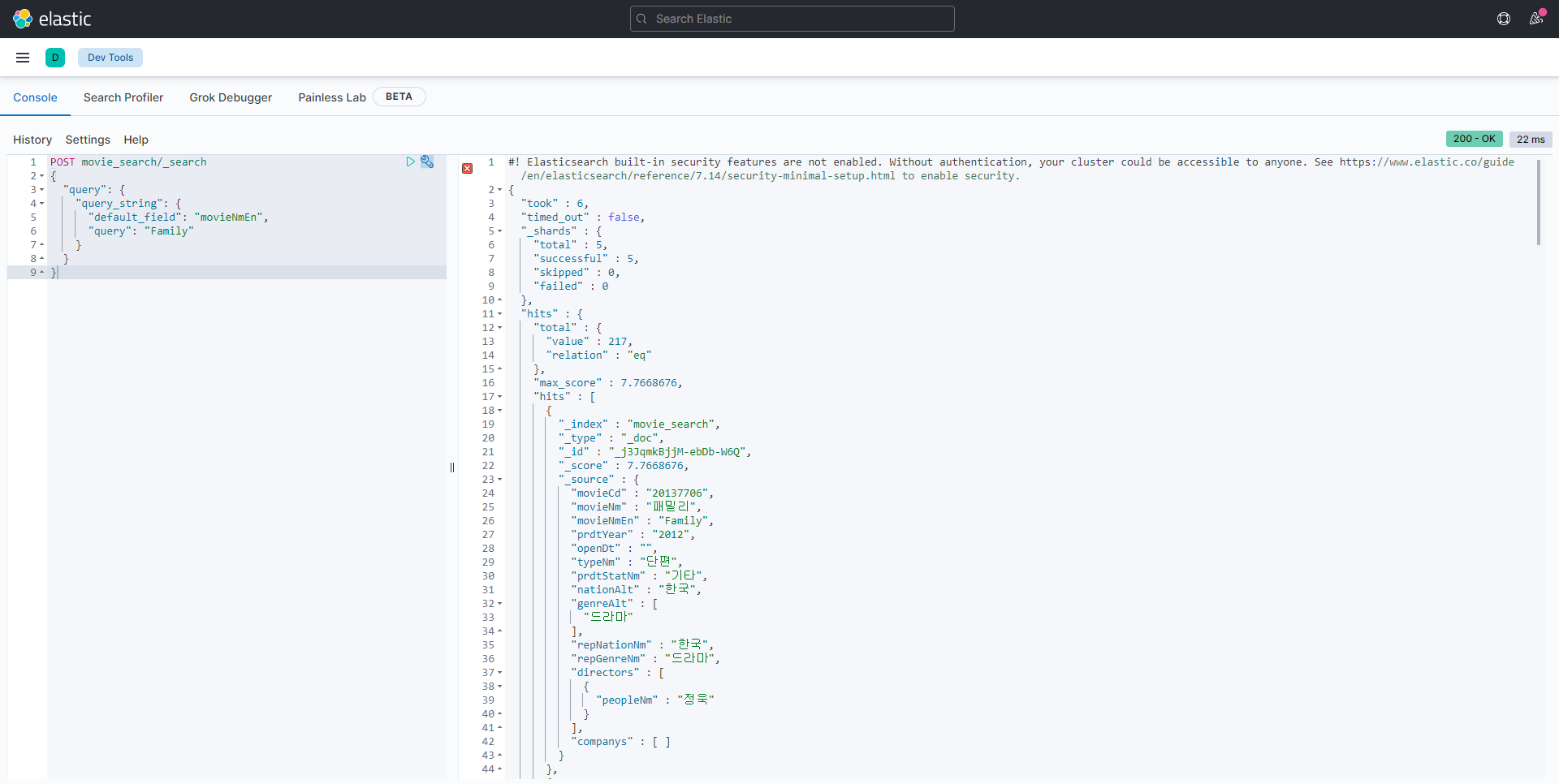Click the "repGenreNm" response line
This screenshot has height=784, width=1559.
click(646, 658)
